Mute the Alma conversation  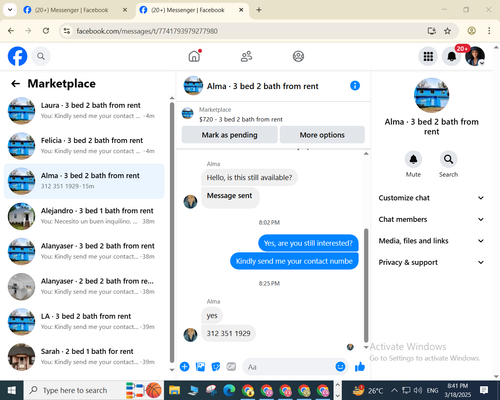pos(413,159)
